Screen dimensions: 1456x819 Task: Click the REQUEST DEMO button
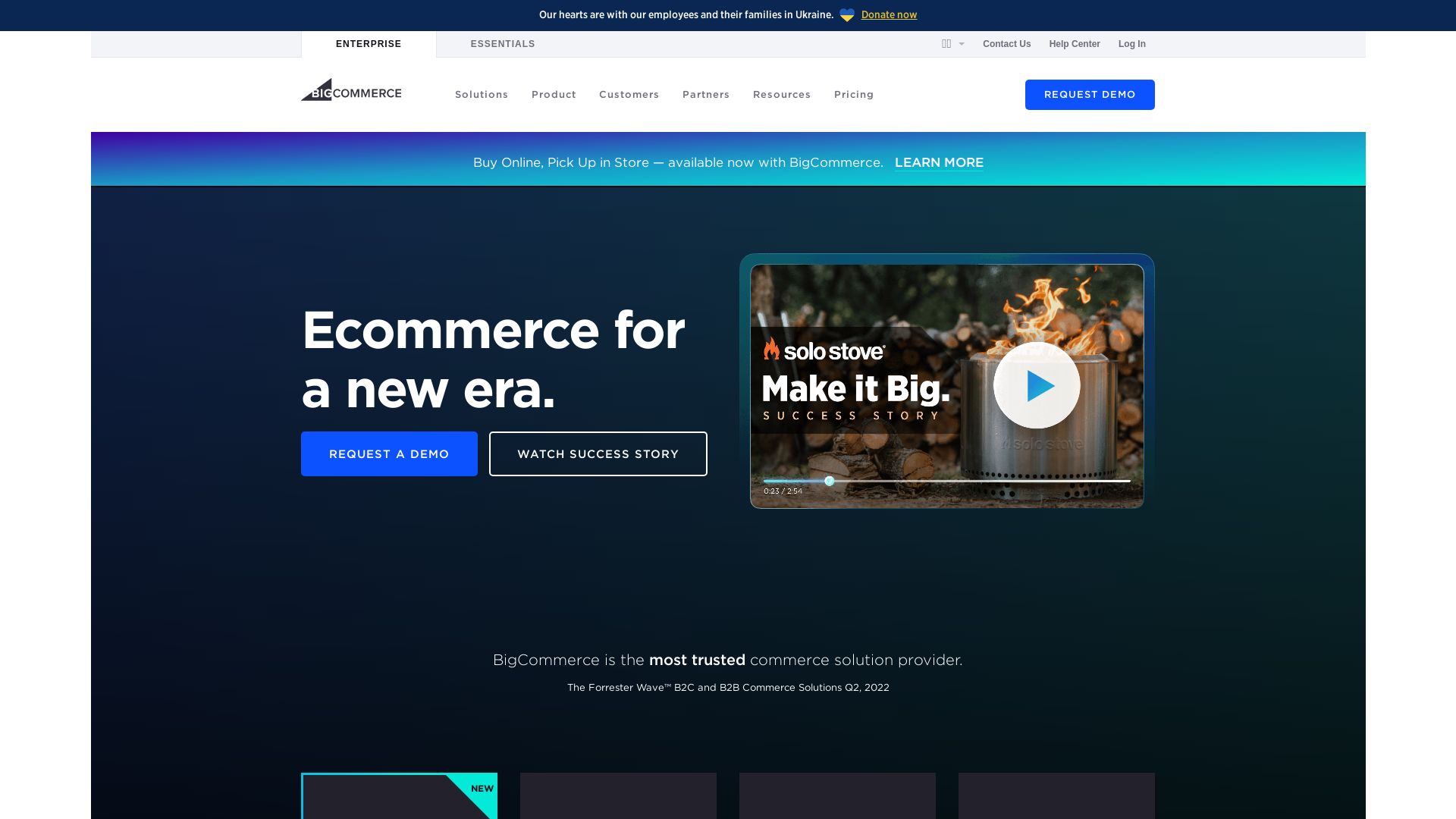tap(1090, 94)
